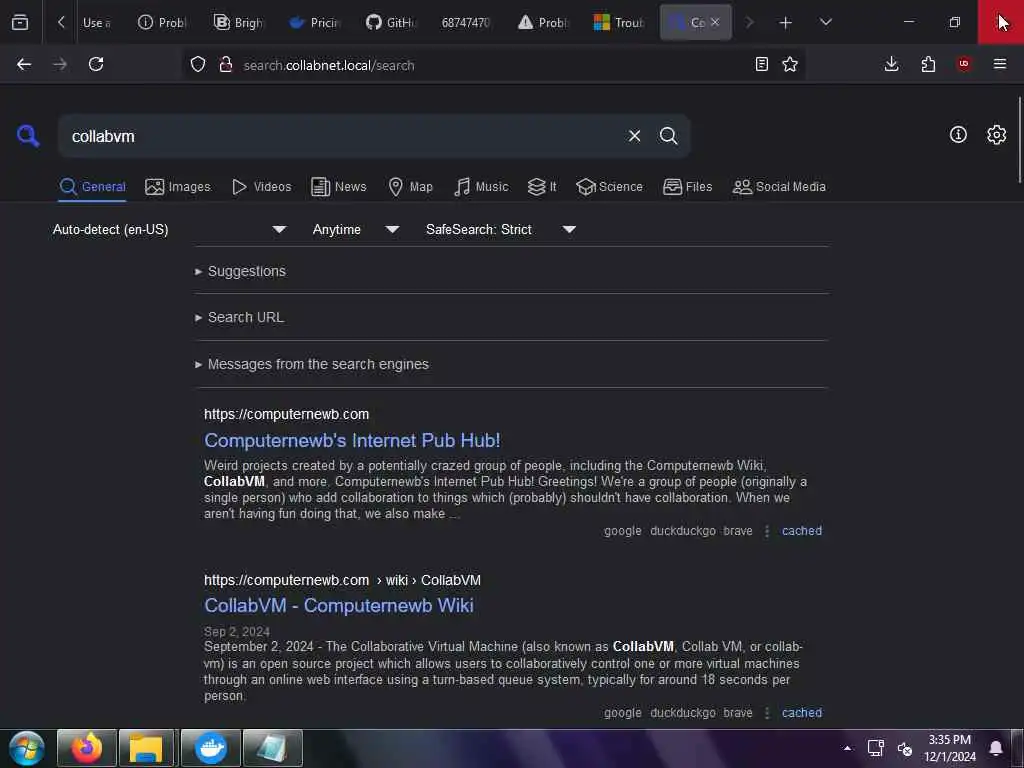Toggle reader view icon

(x=761, y=64)
